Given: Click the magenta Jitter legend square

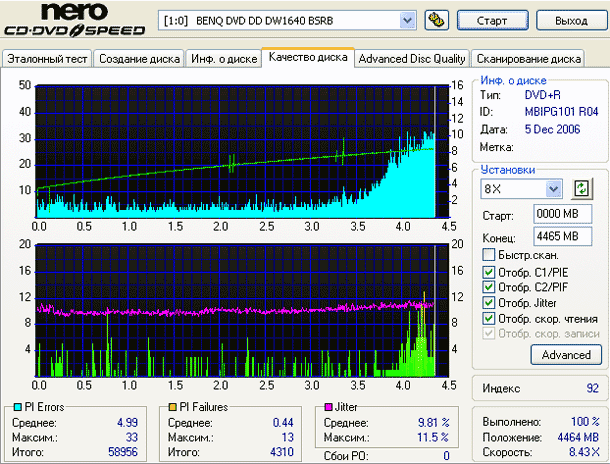Looking at the screenshot, I should click(326, 407).
